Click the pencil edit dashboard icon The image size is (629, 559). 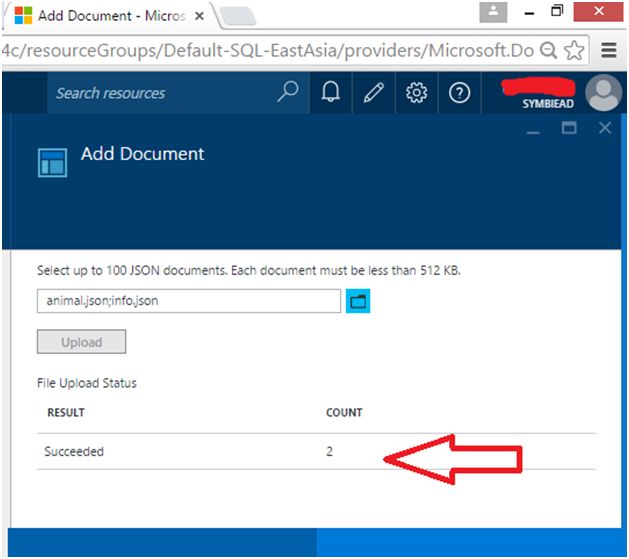pyautogui.click(x=373, y=93)
